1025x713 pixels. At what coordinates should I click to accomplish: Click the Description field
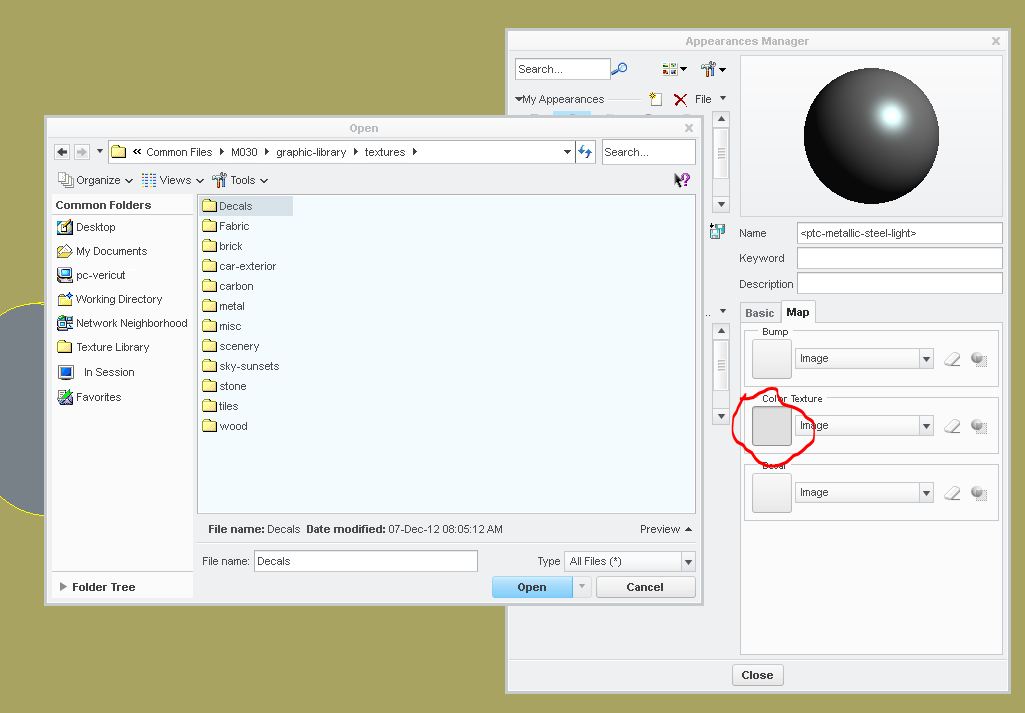pyautogui.click(x=899, y=283)
